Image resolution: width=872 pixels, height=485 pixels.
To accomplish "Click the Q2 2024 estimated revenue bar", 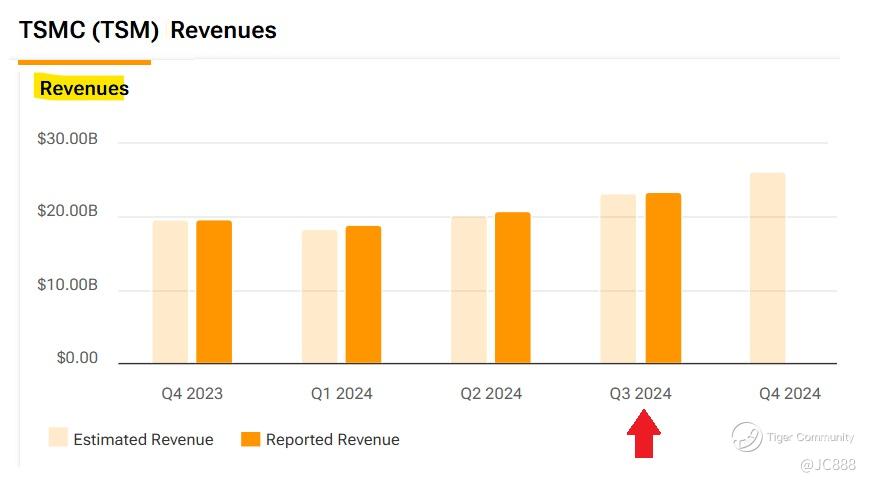I will click(469, 290).
